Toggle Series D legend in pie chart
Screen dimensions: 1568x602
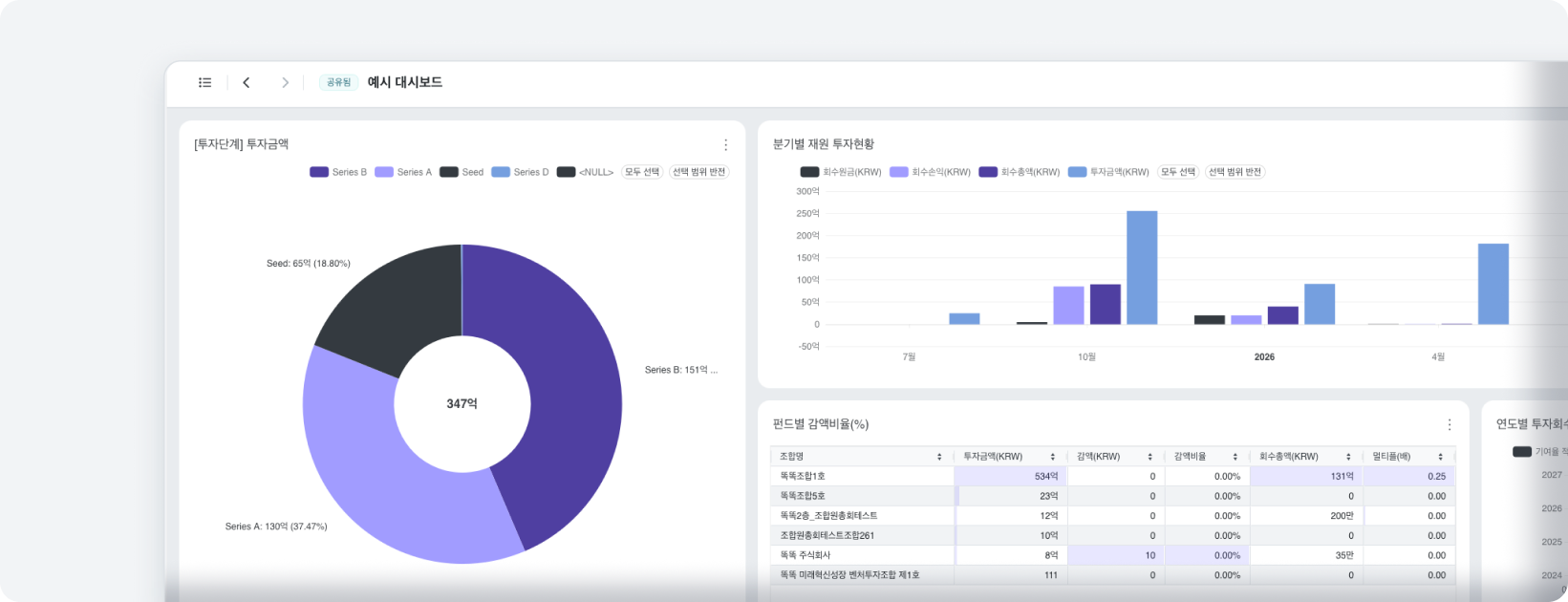(521, 172)
